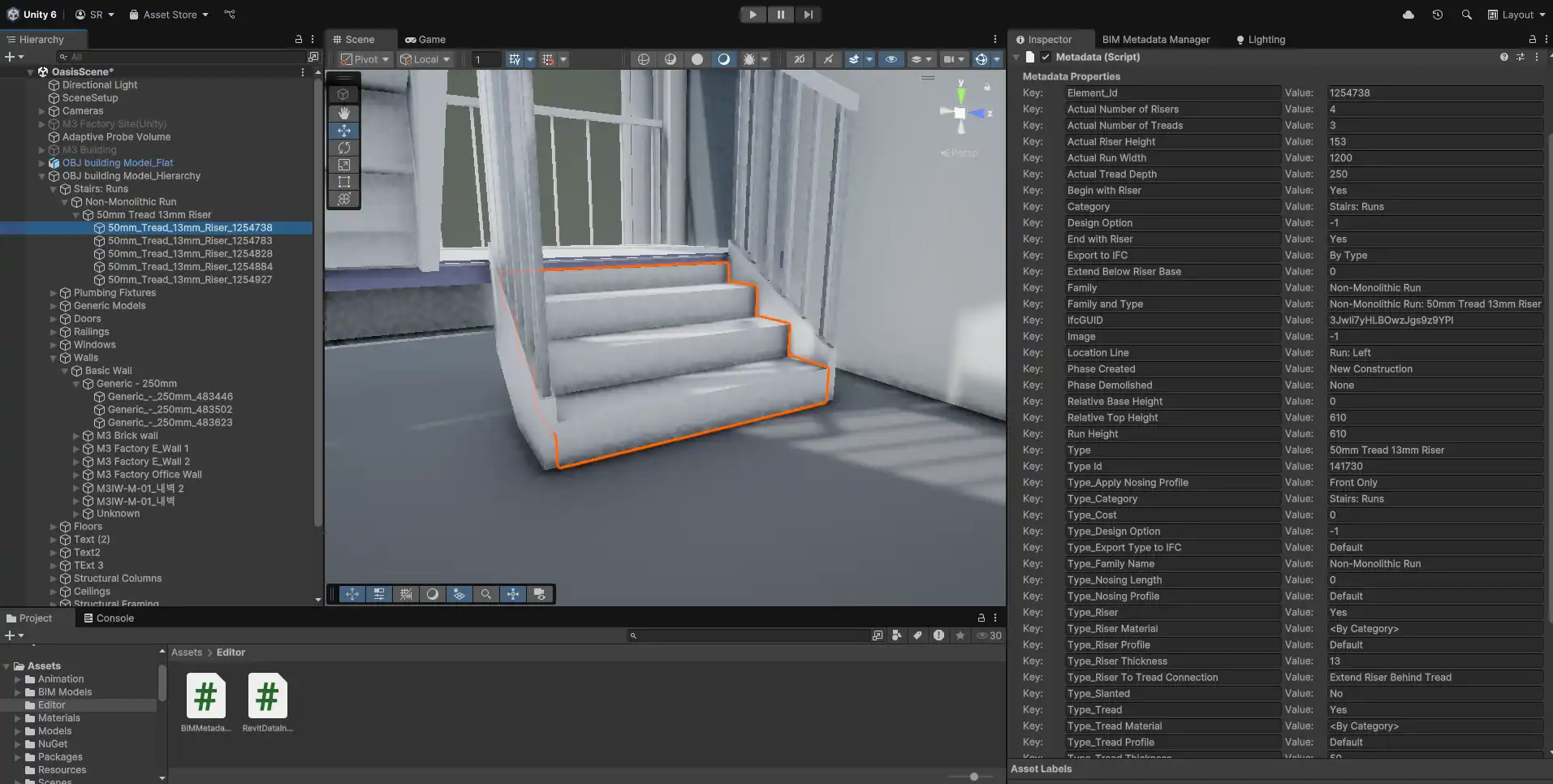Viewport: 1553px width, 784px height.
Task: Select the Hand view tool
Action: click(x=344, y=113)
